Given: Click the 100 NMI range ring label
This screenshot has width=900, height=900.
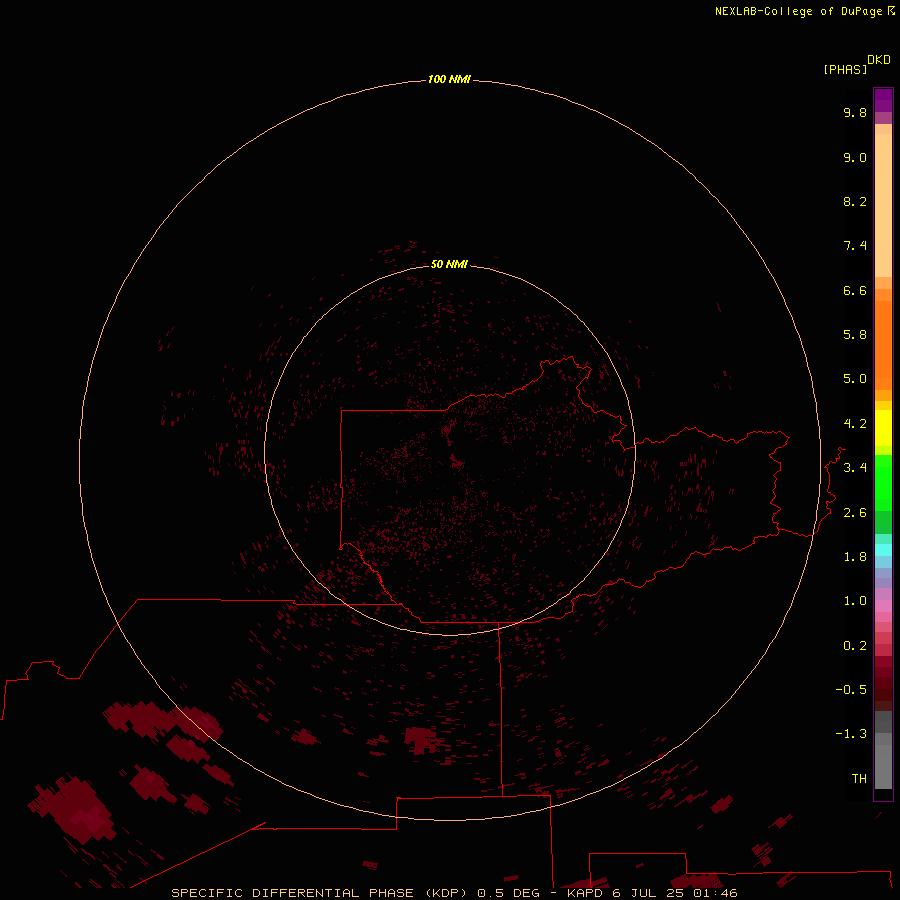Looking at the screenshot, I should pyautogui.click(x=449, y=79).
